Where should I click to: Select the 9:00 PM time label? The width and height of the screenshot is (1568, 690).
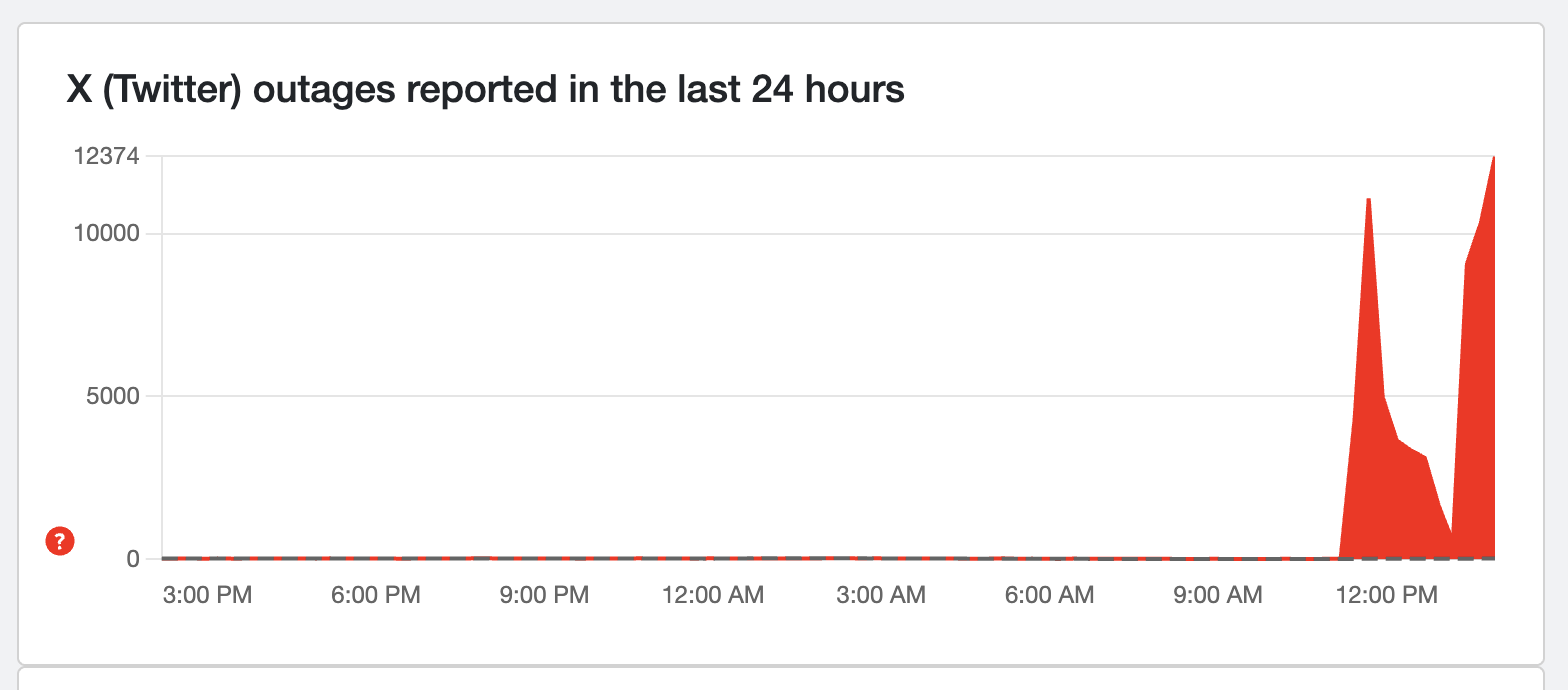click(x=544, y=595)
